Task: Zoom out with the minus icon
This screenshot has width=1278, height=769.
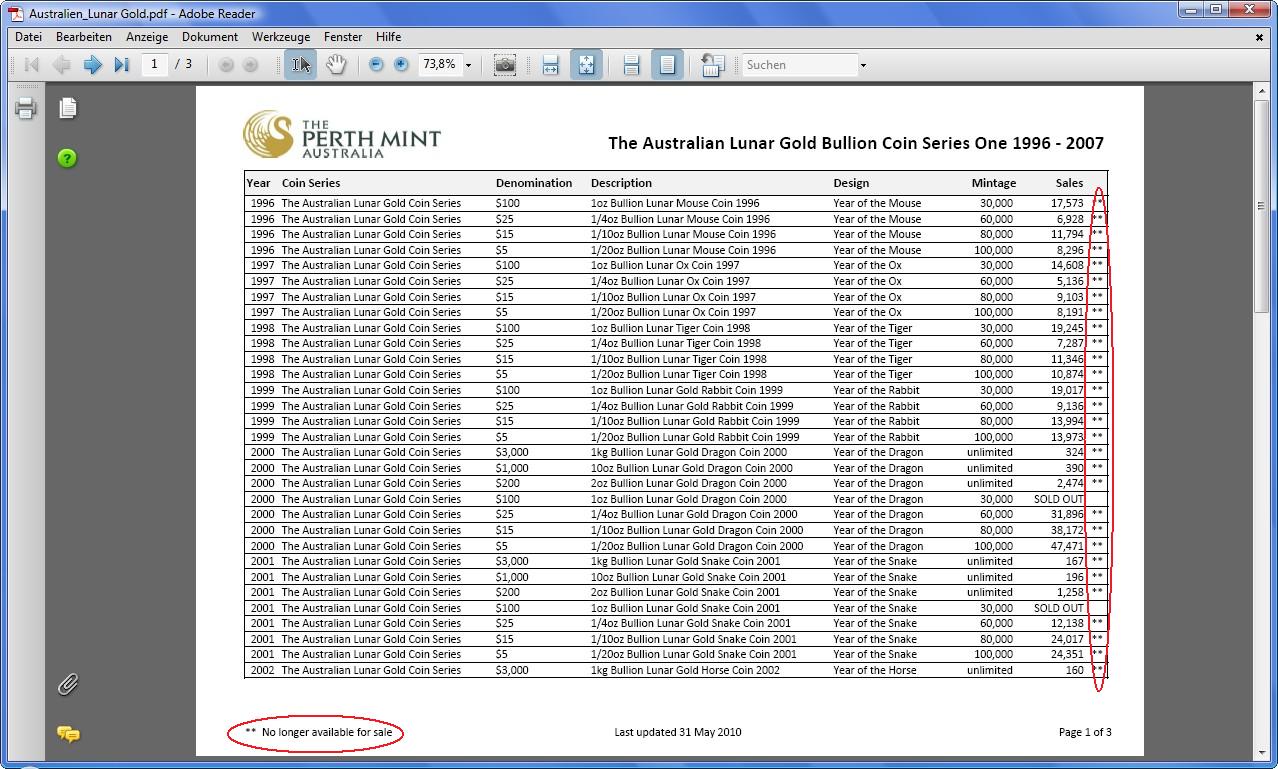Action: 376,65
